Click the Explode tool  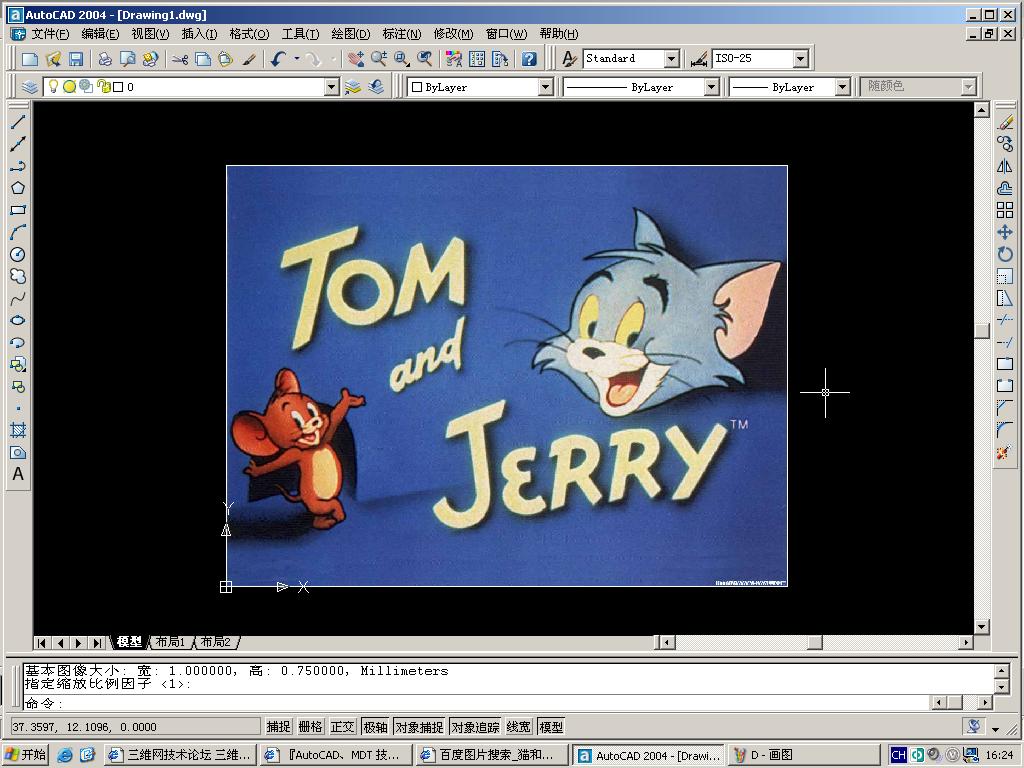click(1005, 452)
